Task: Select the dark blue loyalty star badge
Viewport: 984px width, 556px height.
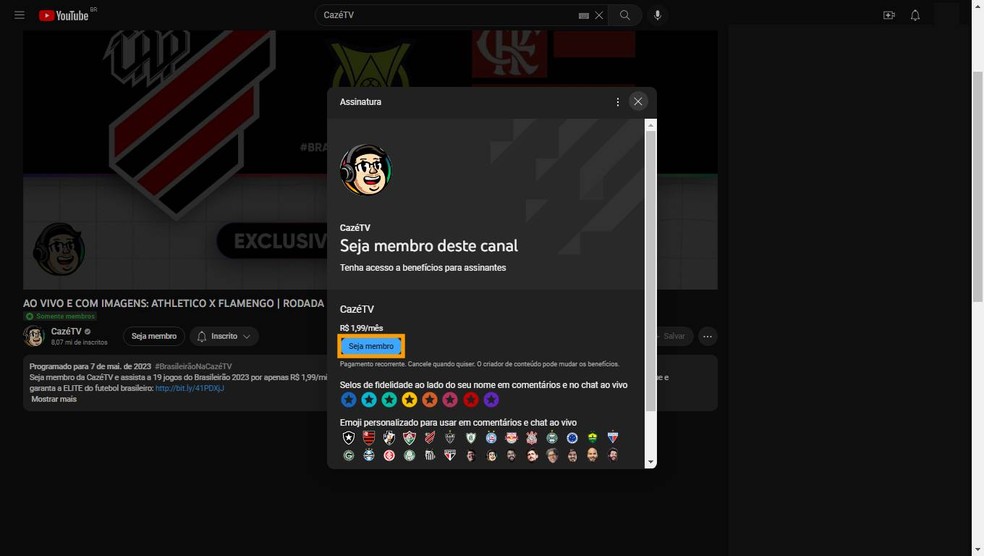Action: [349, 399]
